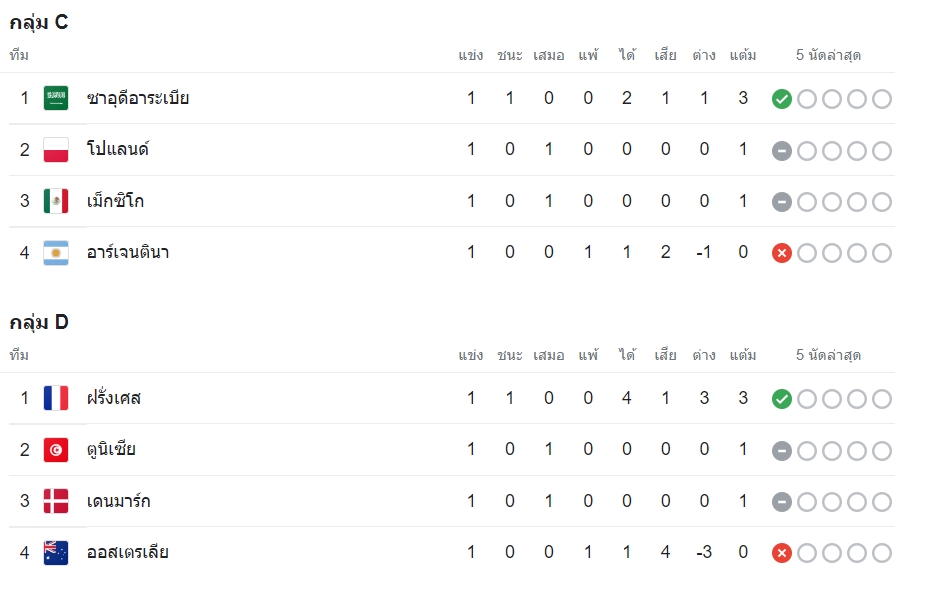Click the Saudi Arabia flag icon

56,98
